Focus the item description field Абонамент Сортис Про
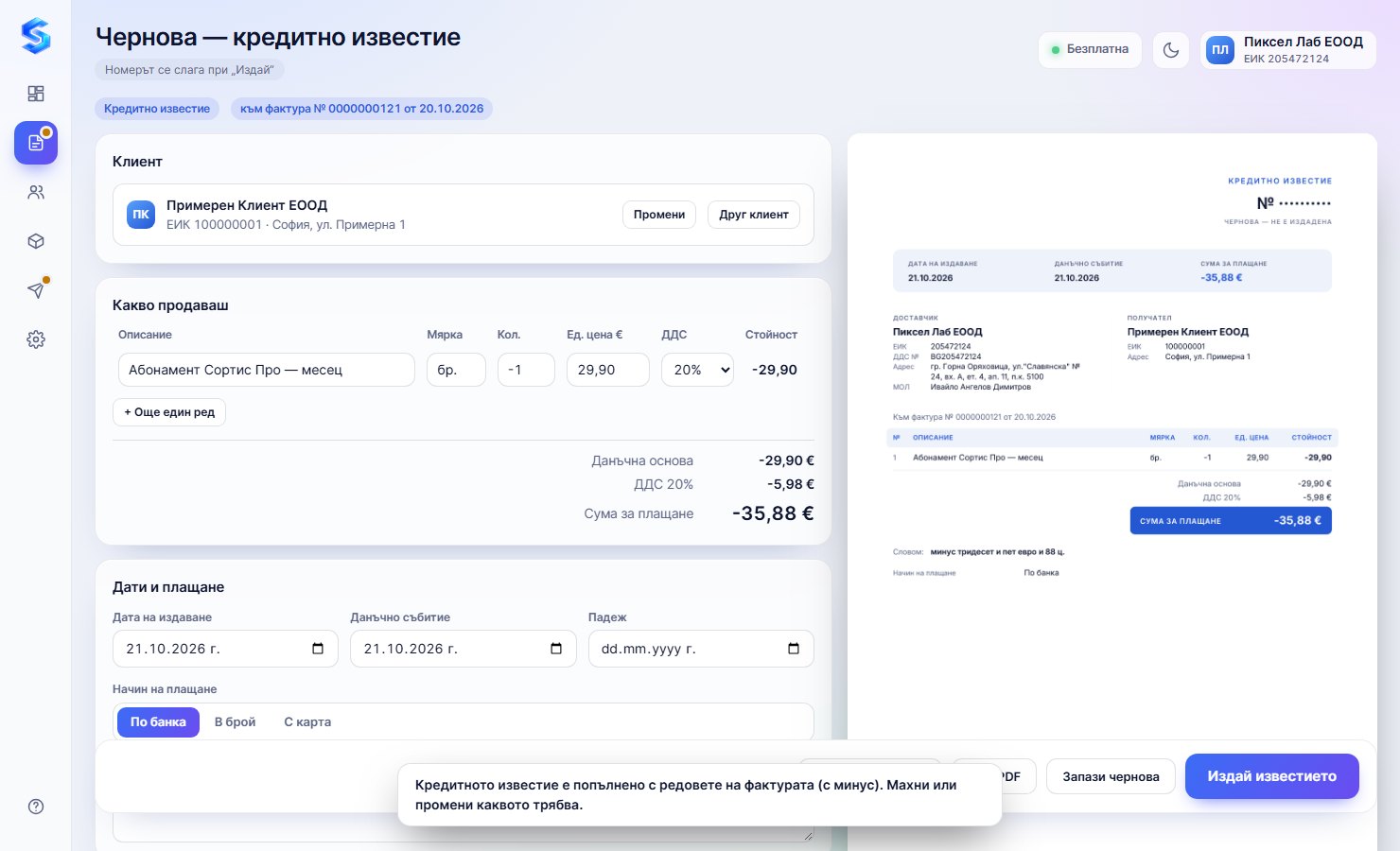Image resolution: width=1400 pixels, height=851 pixels. 267,370
